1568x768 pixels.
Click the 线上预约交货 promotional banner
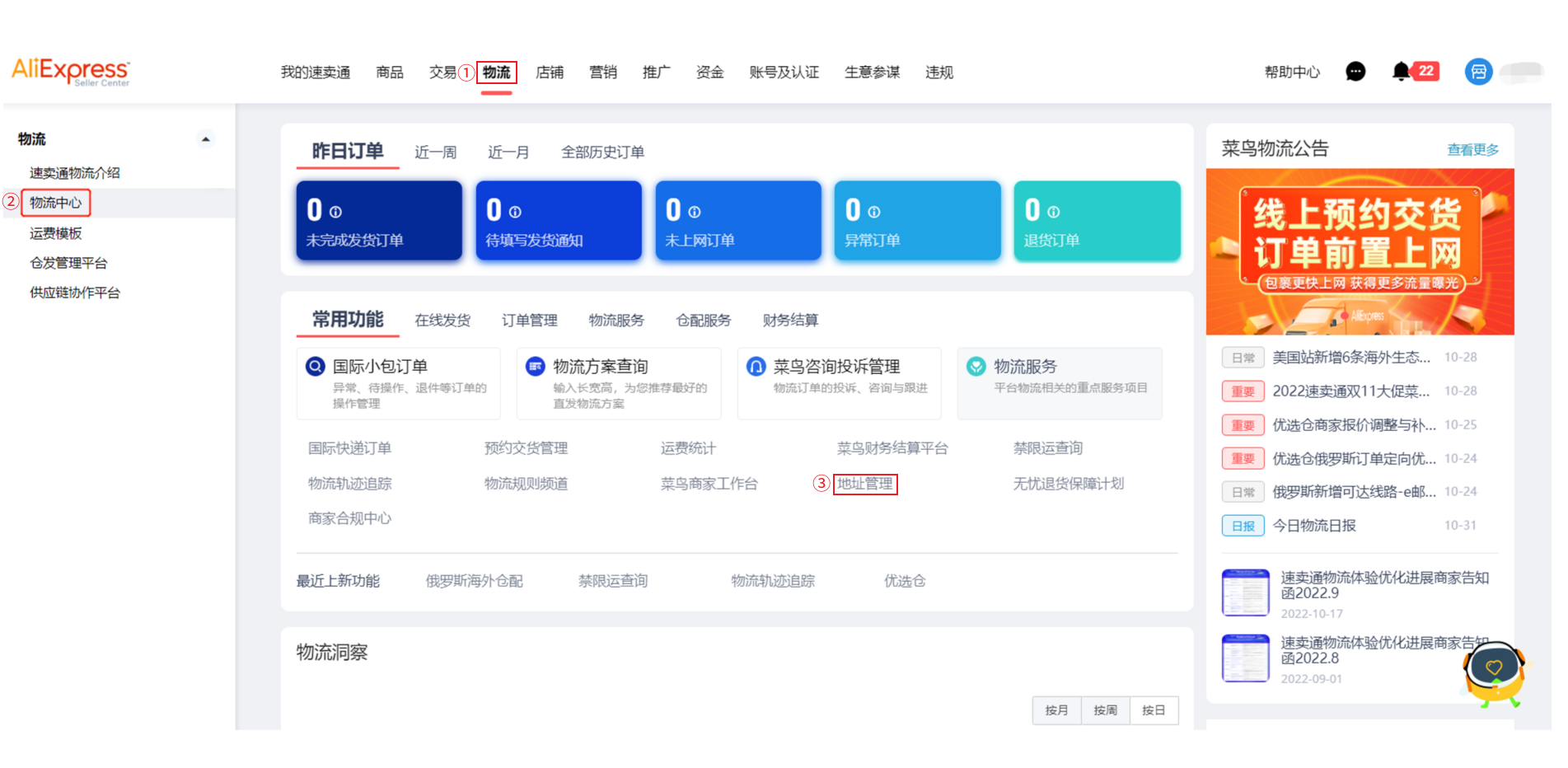coord(1360,251)
